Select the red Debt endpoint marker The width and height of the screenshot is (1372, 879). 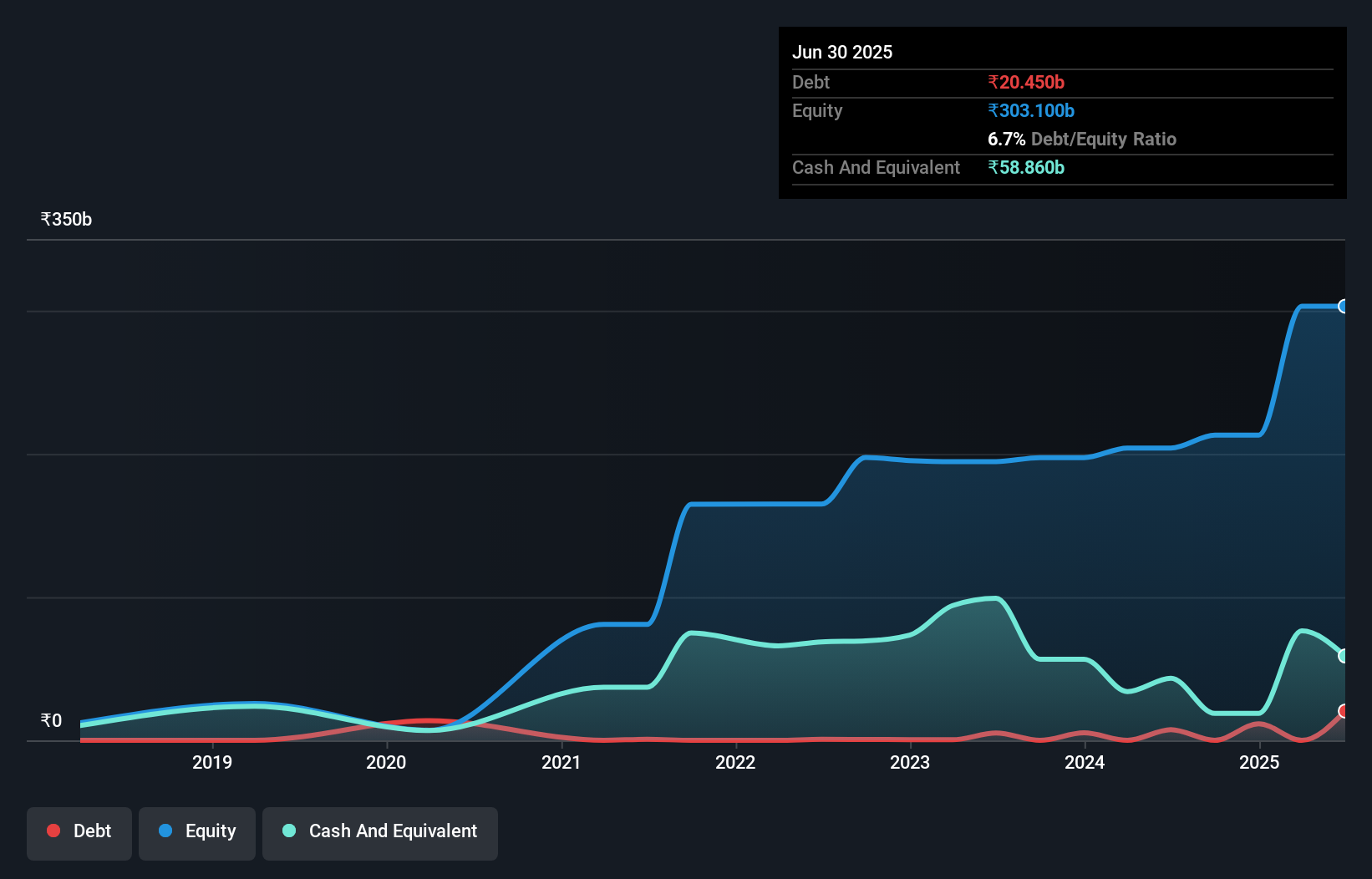[x=1343, y=711]
